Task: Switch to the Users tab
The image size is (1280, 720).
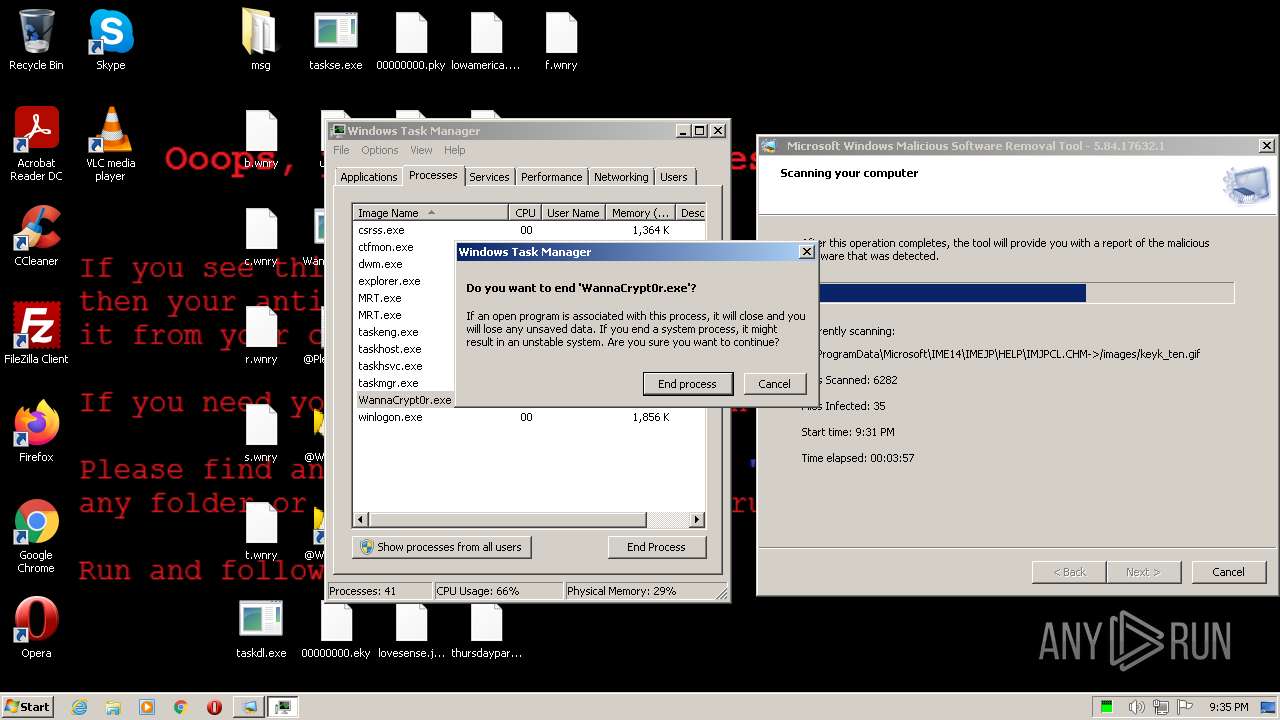Action: tap(674, 177)
